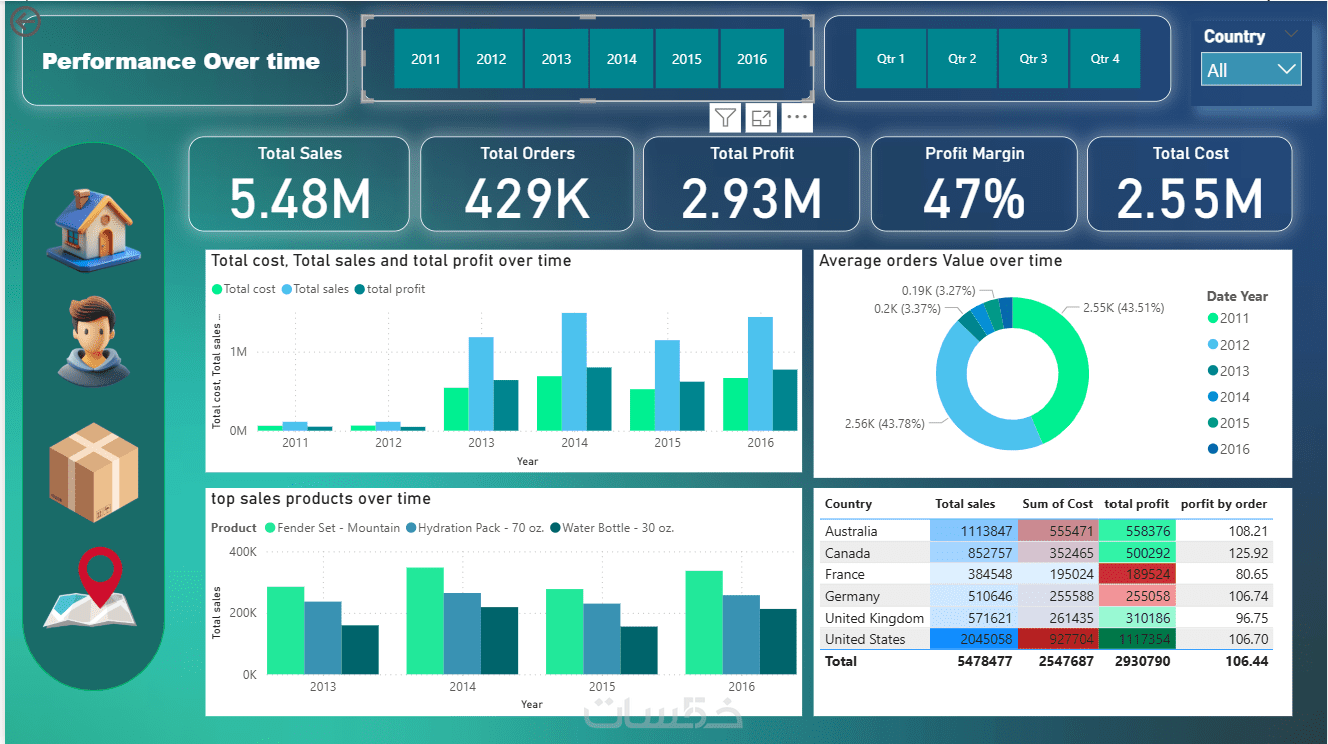Select the Australia row in country table

(x=1047, y=531)
